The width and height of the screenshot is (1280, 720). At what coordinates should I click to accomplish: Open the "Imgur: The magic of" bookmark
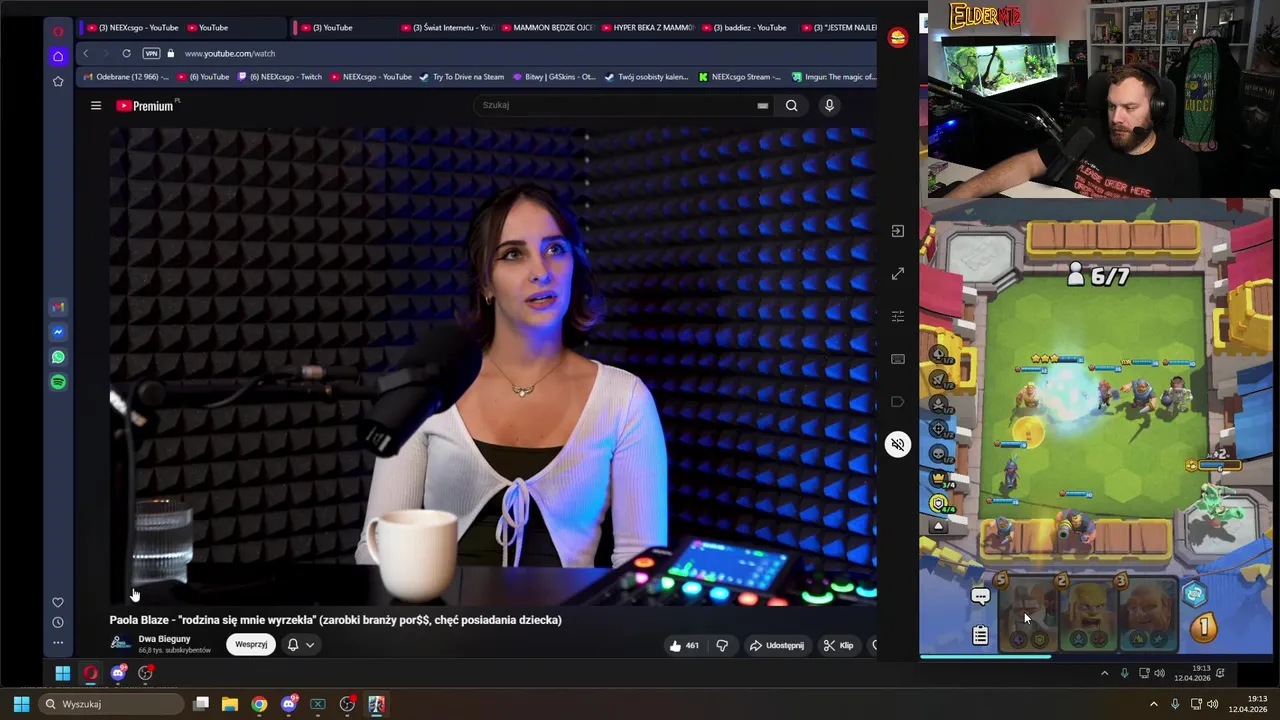(833, 77)
